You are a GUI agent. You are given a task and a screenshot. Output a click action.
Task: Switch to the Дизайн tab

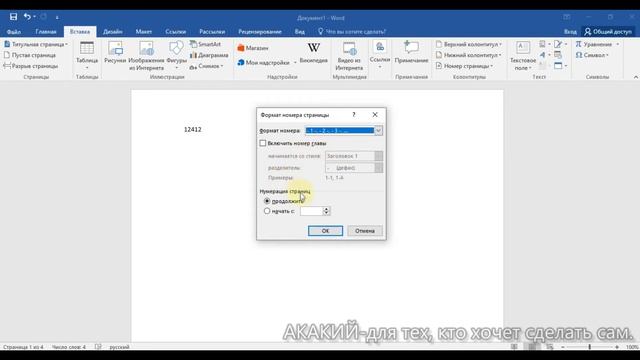pyautogui.click(x=113, y=31)
